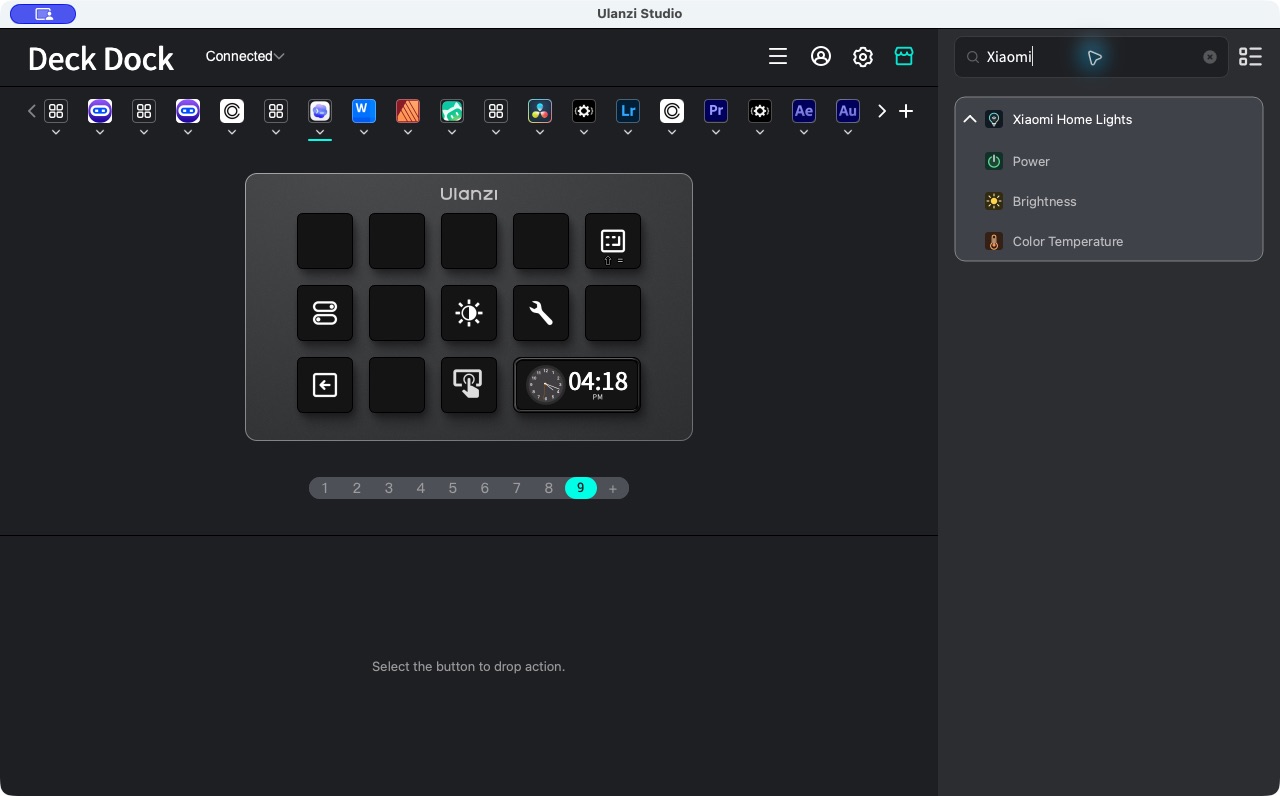Show earlier profiles with the left arrow
The height and width of the screenshot is (796, 1280).
pos(32,111)
